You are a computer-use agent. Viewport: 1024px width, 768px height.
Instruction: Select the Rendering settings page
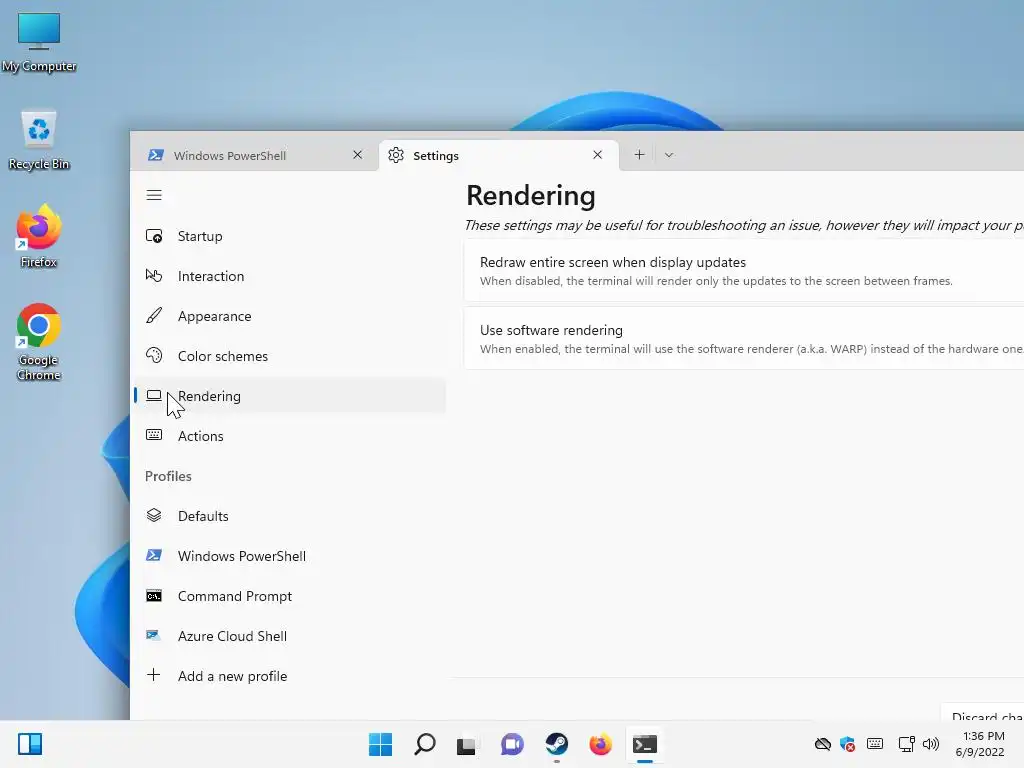290,396
